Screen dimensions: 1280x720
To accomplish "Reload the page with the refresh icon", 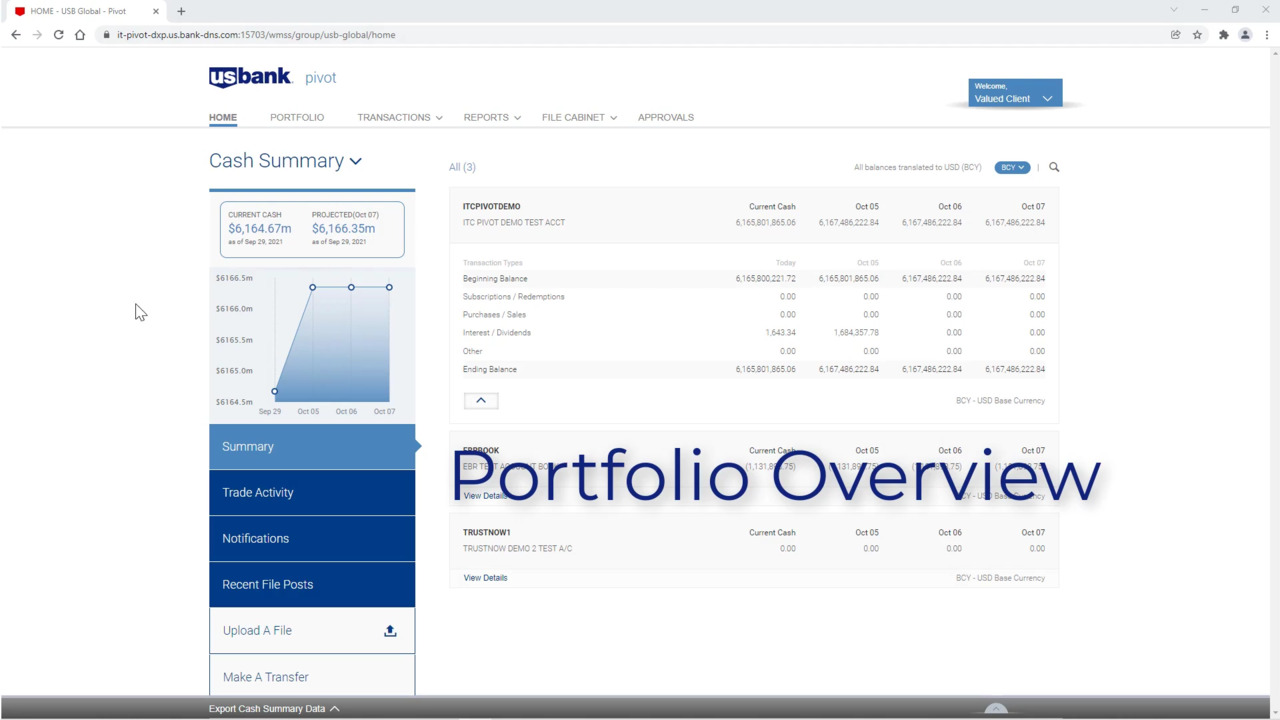I will [58, 35].
